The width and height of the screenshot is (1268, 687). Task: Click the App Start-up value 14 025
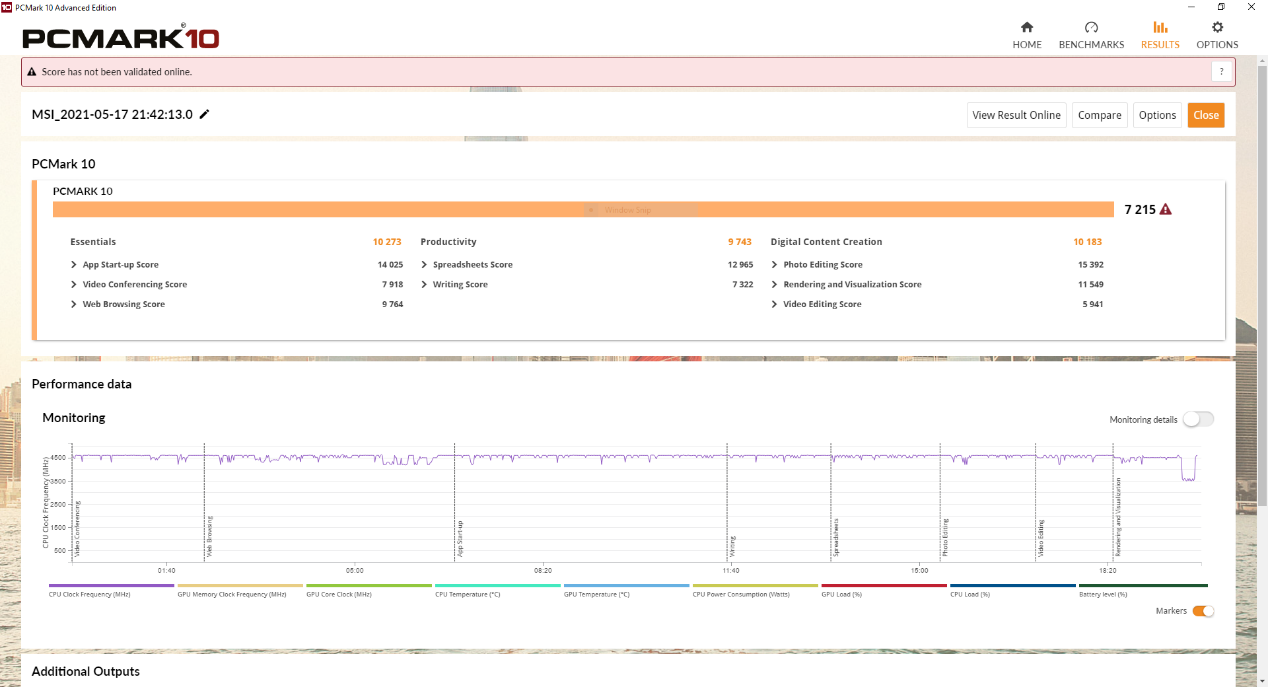[x=390, y=265]
